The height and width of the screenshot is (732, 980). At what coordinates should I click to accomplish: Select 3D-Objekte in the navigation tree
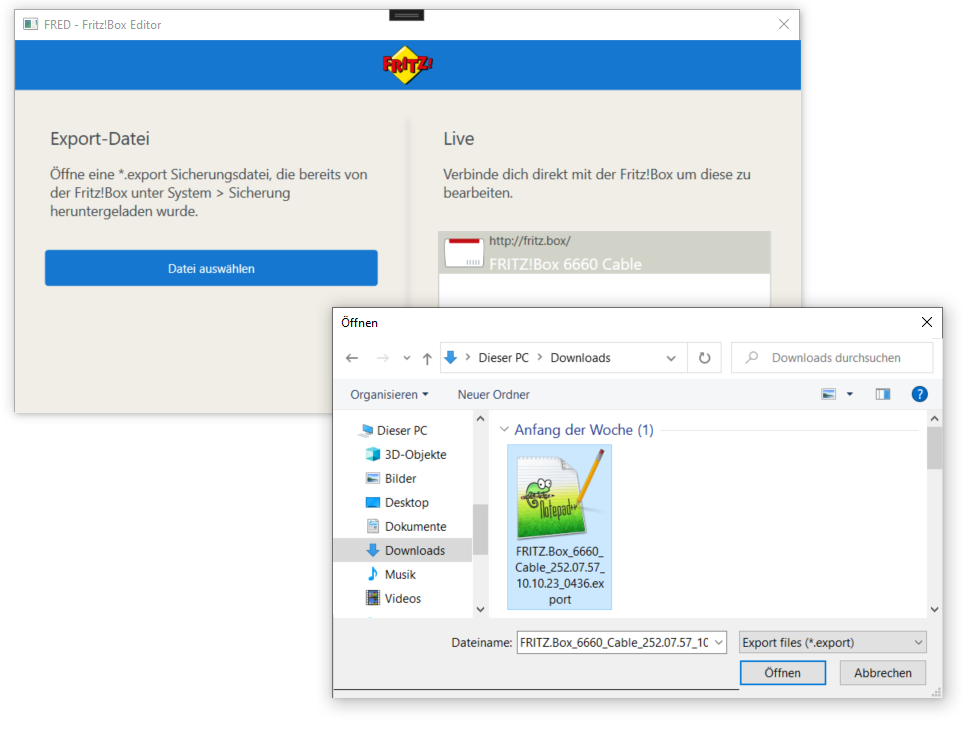pyautogui.click(x=415, y=454)
